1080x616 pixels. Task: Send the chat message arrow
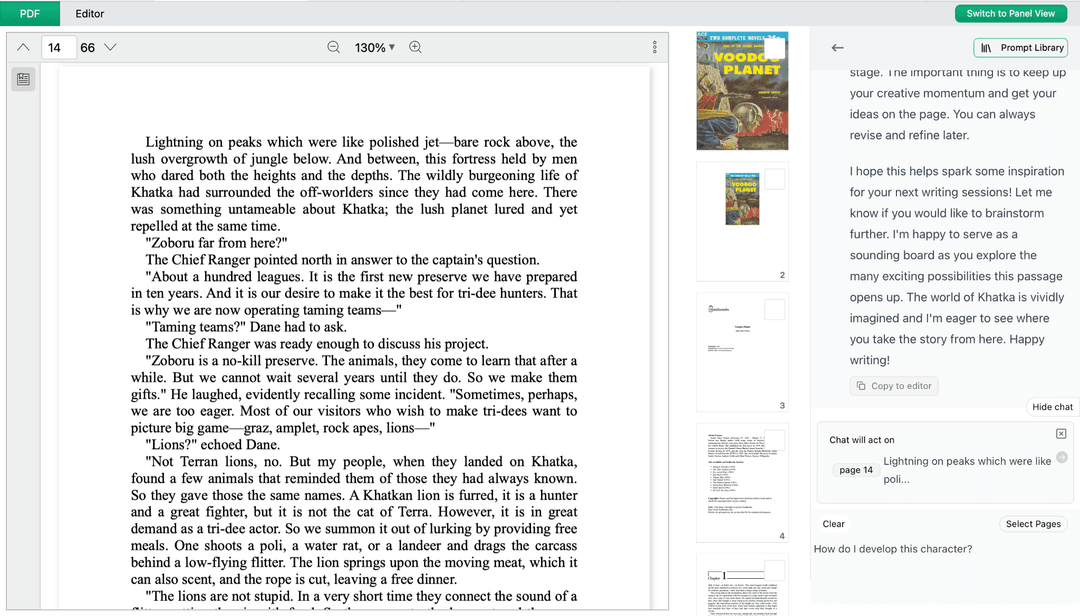(1062, 457)
